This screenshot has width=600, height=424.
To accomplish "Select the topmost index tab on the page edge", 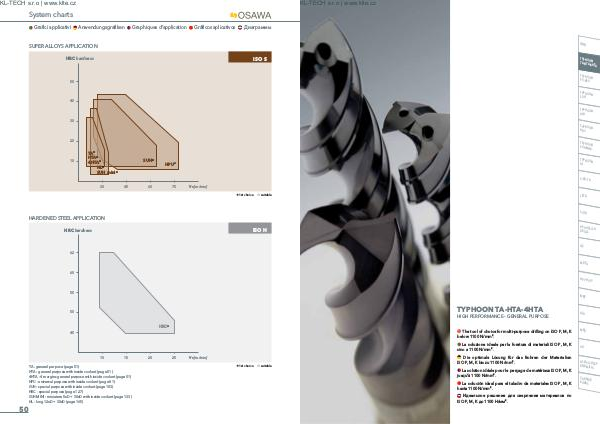I will (x=589, y=45).
